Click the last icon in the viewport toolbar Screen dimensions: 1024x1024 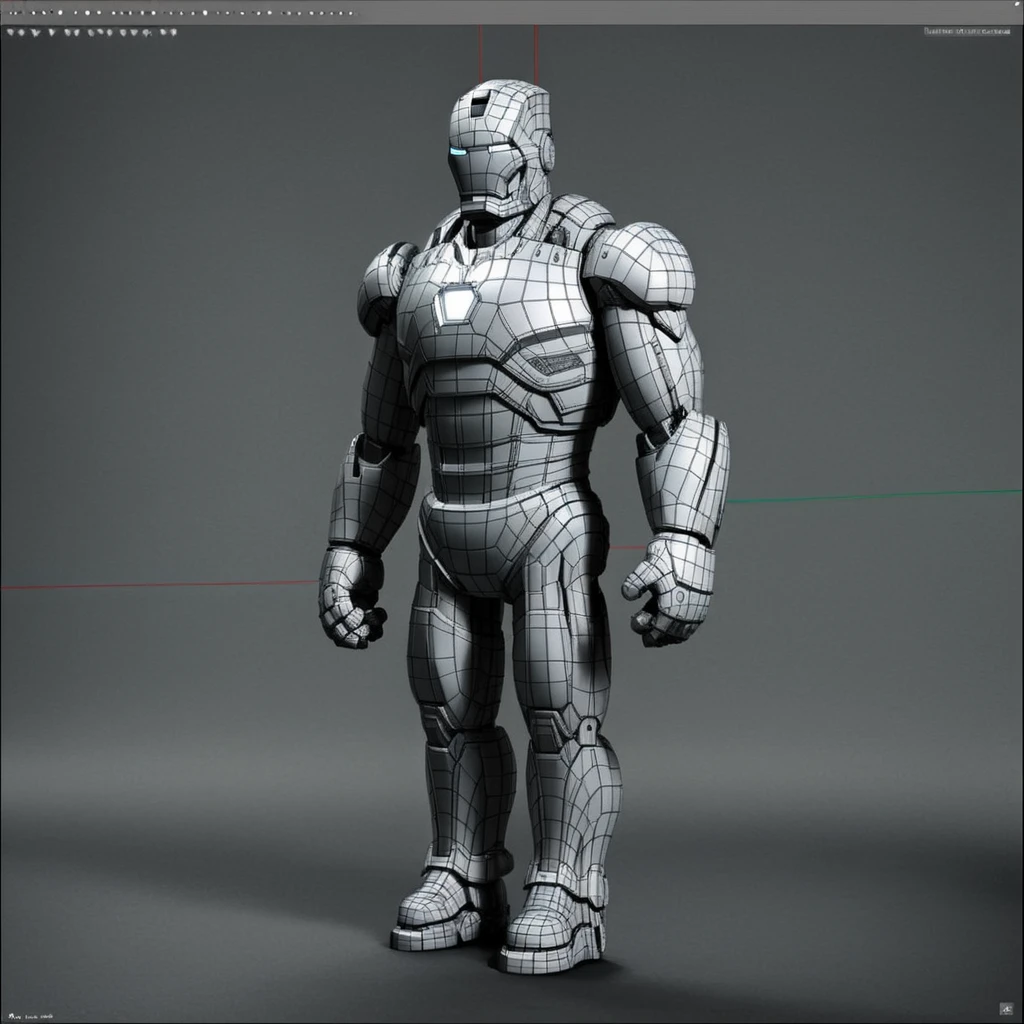point(172,31)
